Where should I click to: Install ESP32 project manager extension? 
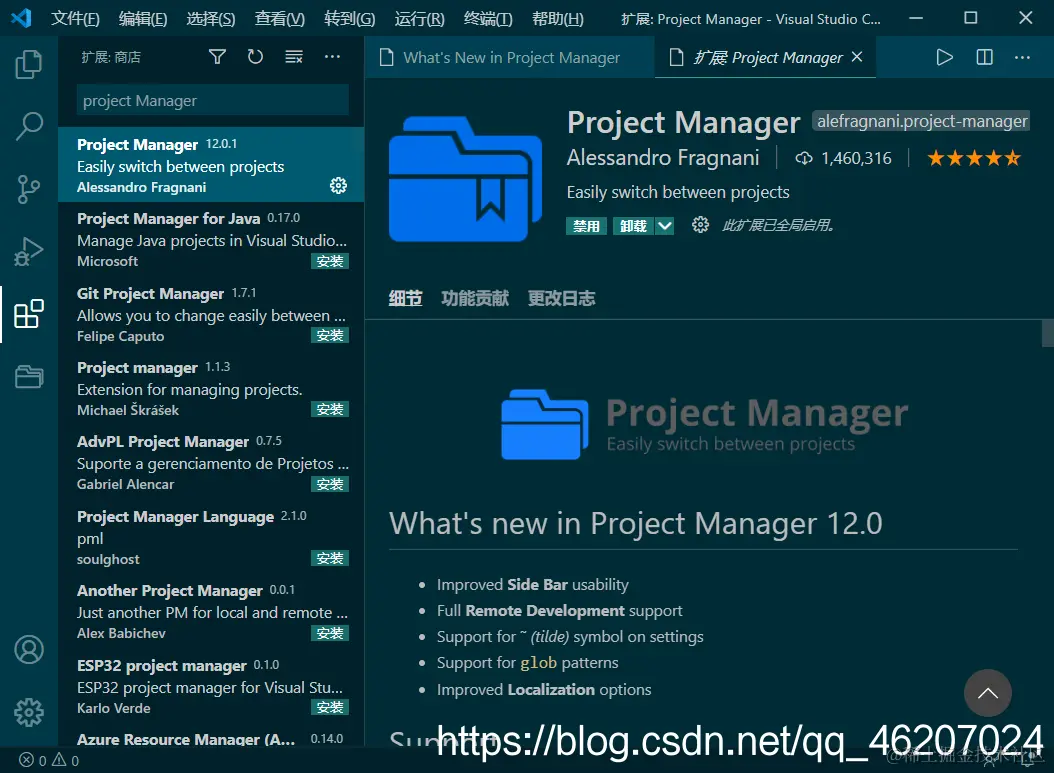coord(329,707)
